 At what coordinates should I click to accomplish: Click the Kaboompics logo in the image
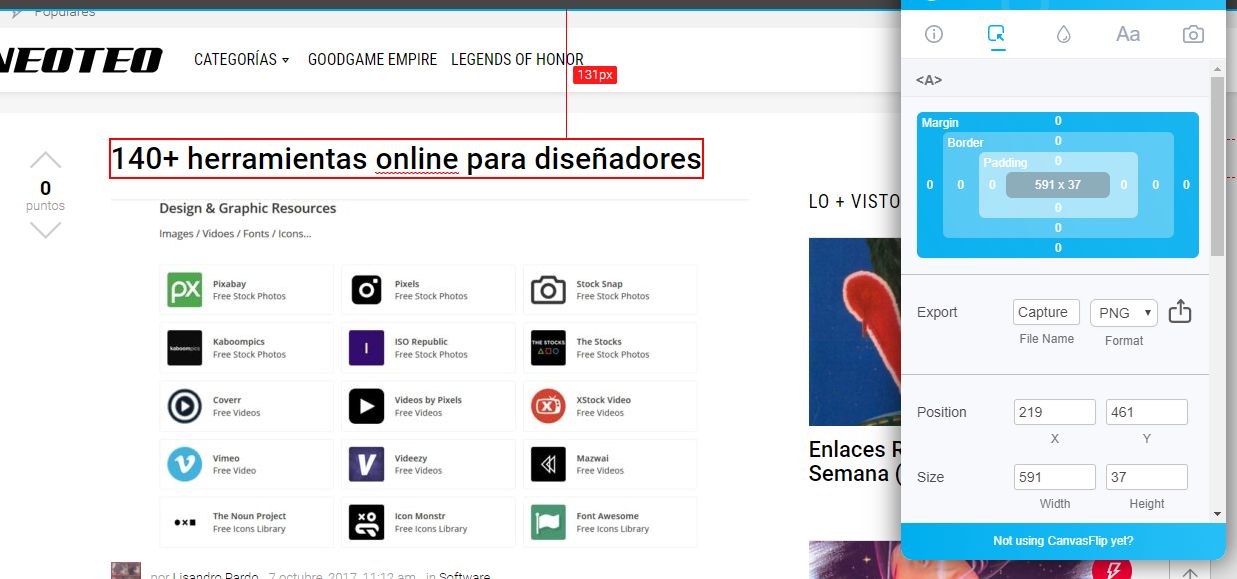pos(184,348)
